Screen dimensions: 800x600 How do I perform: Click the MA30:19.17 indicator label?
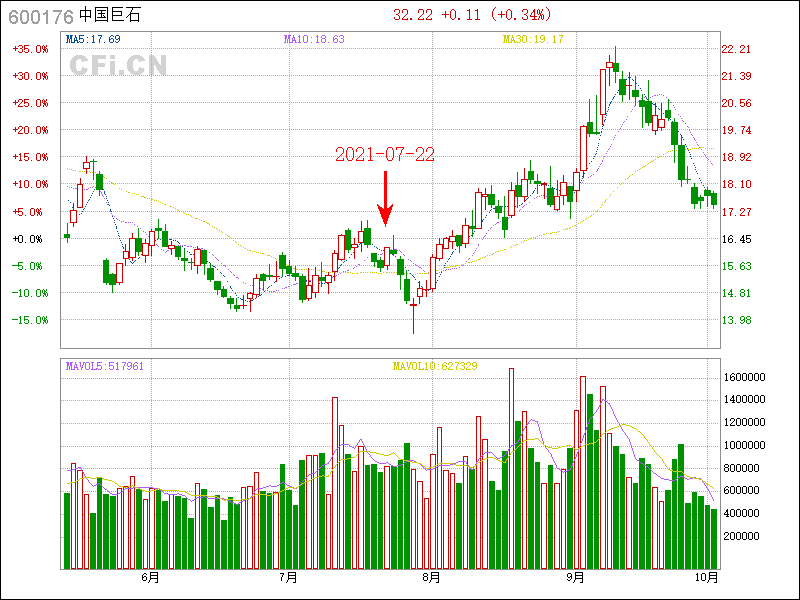(x=533, y=39)
